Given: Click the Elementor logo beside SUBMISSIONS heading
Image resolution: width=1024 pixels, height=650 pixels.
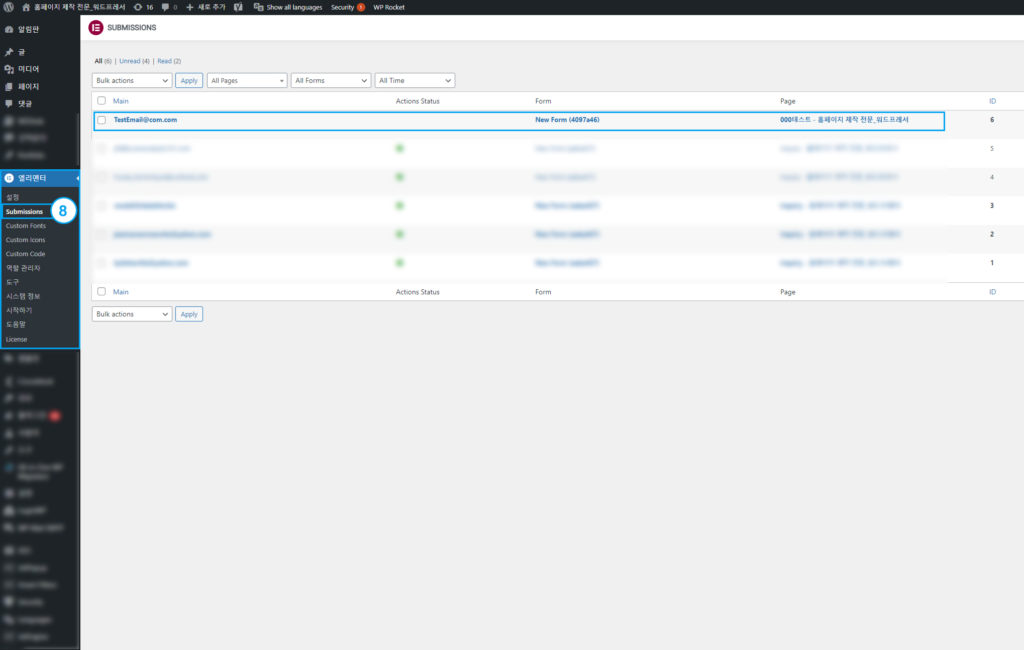Looking at the screenshot, I should [x=96, y=27].
